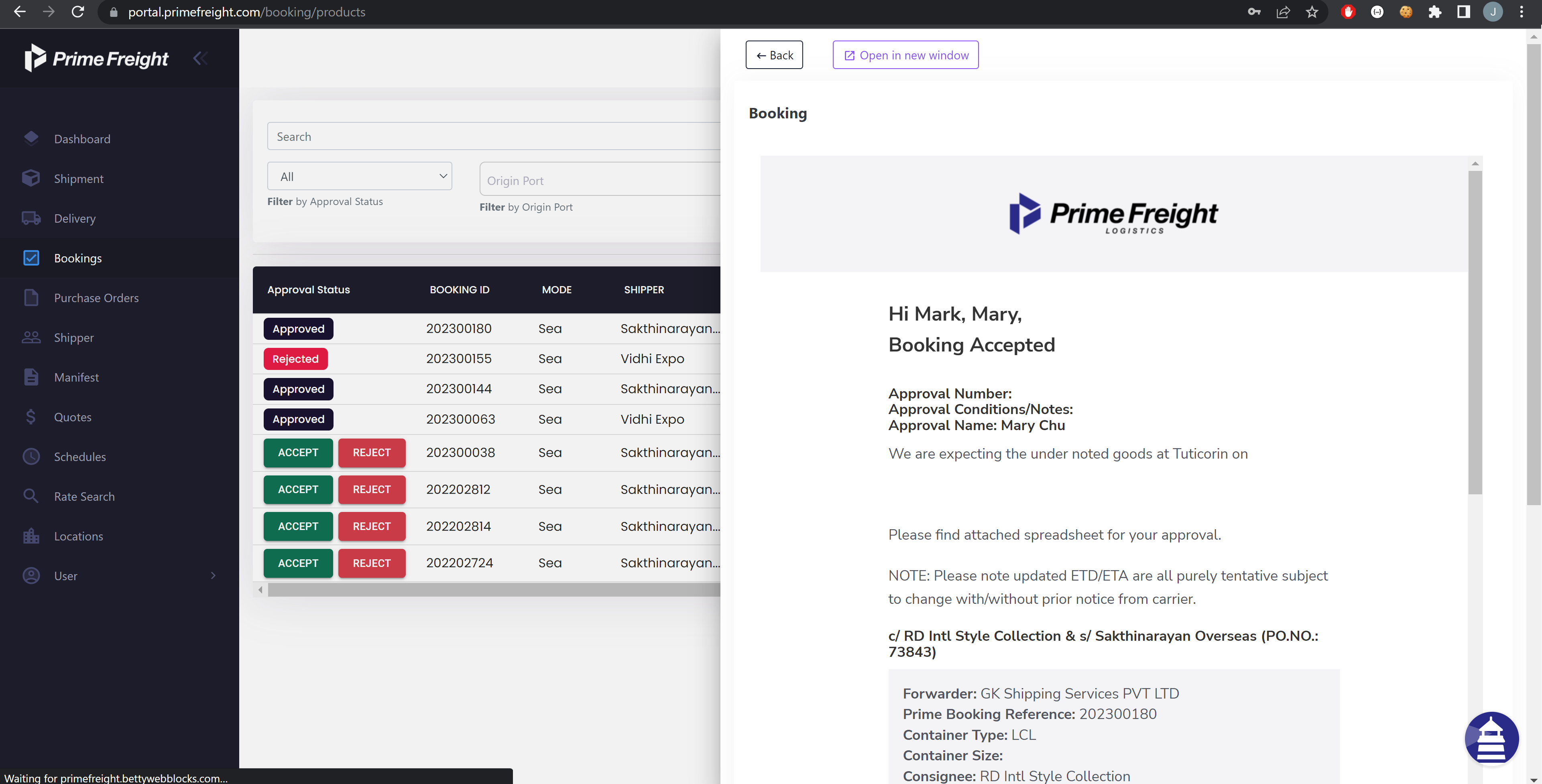Open the saved passwords key icon
1542x784 pixels.
pyautogui.click(x=1254, y=12)
